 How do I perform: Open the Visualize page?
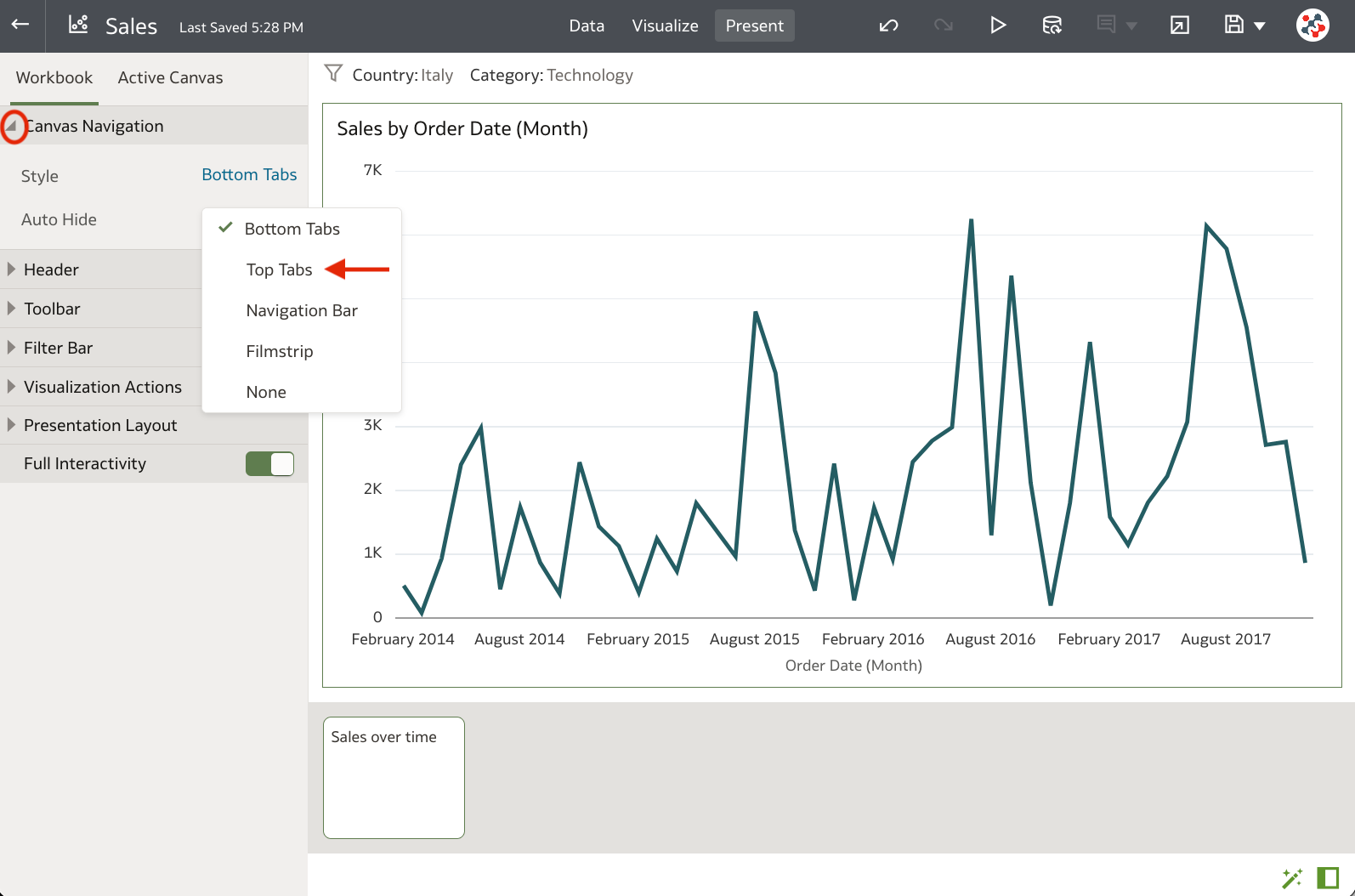point(665,26)
